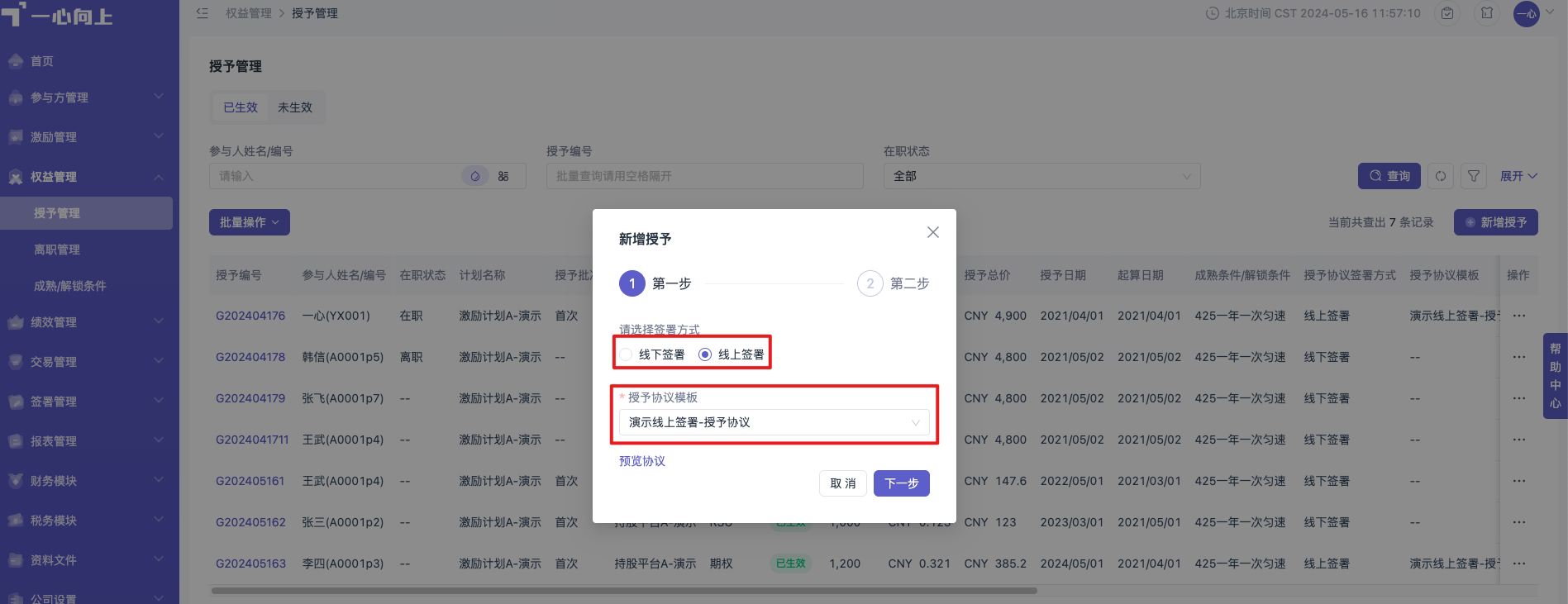Open more actions for row G202404178
Image resolution: width=1568 pixels, height=604 pixels.
point(1519,357)
